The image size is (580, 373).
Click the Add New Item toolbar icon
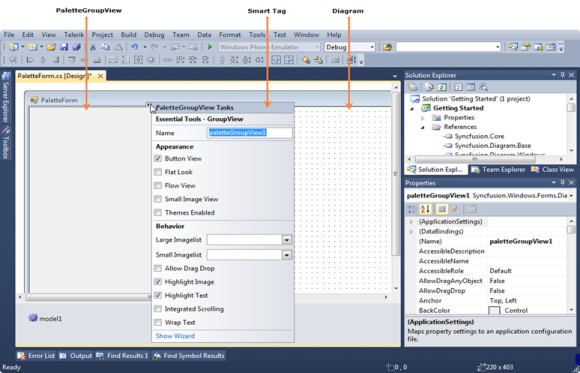point(33,47)
